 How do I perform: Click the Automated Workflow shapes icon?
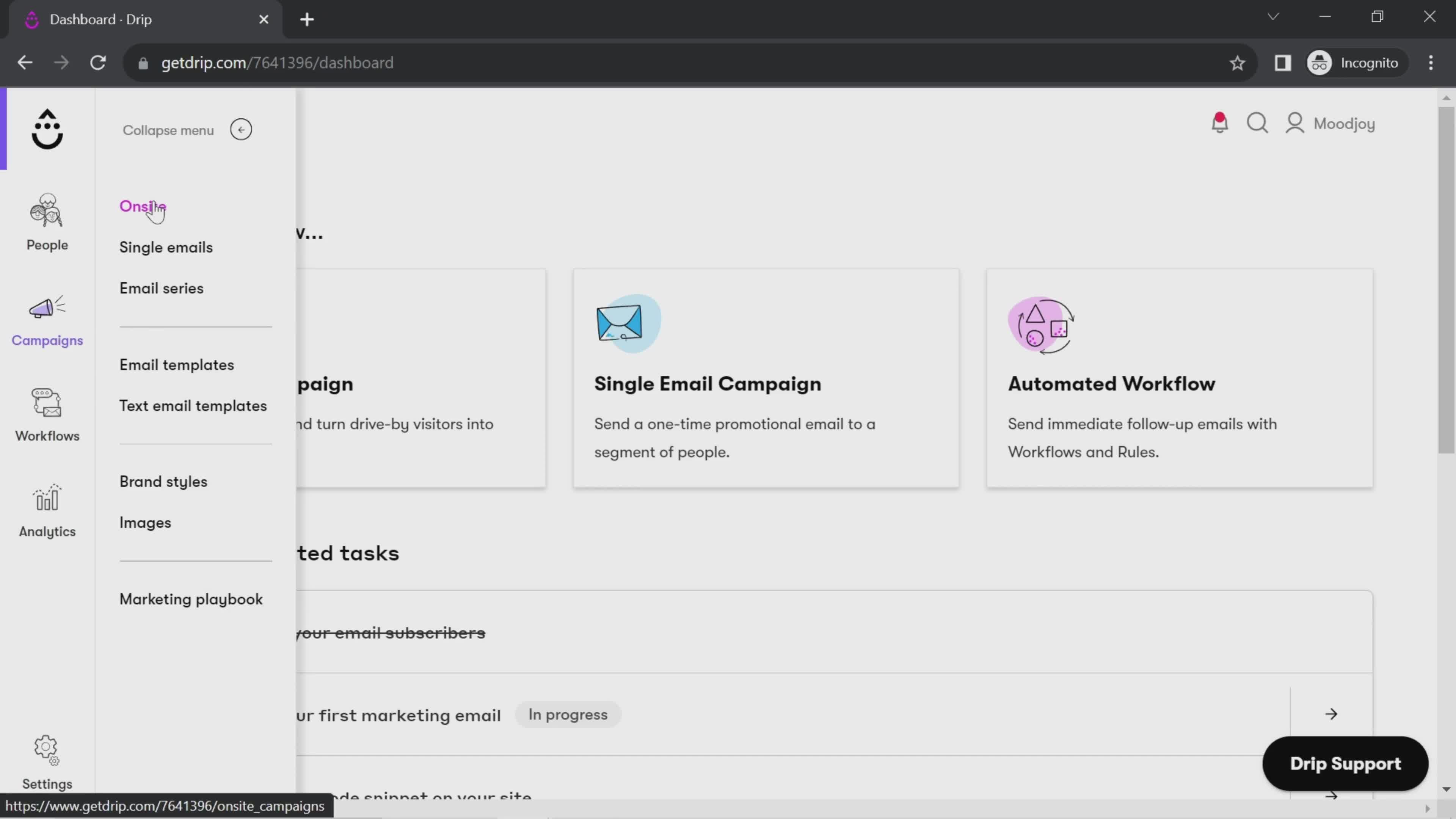(1041, 325)
